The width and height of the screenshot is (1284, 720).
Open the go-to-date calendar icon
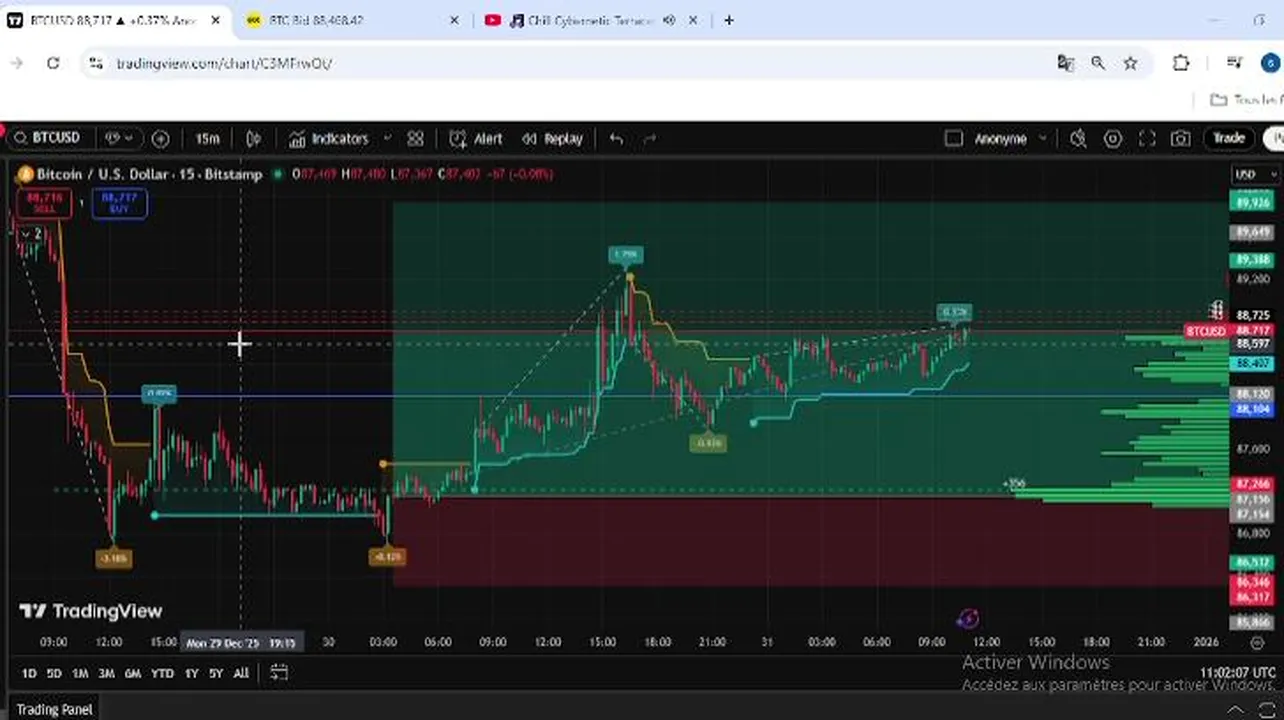pos(279,673)
